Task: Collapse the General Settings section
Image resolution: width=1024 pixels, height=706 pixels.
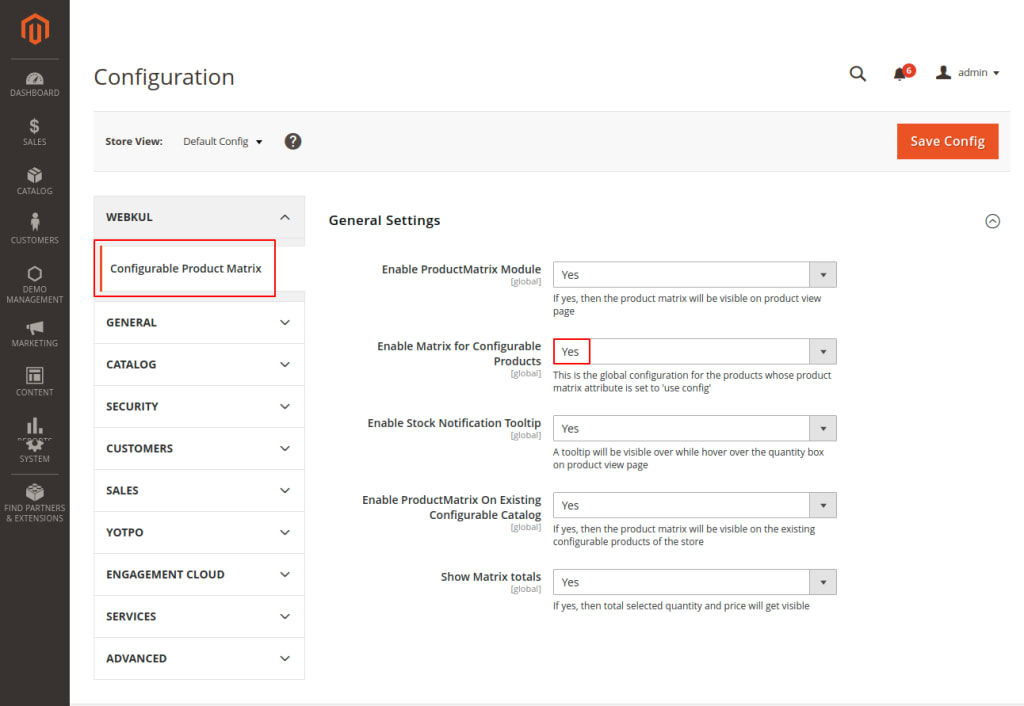Action: click(992, 221)
